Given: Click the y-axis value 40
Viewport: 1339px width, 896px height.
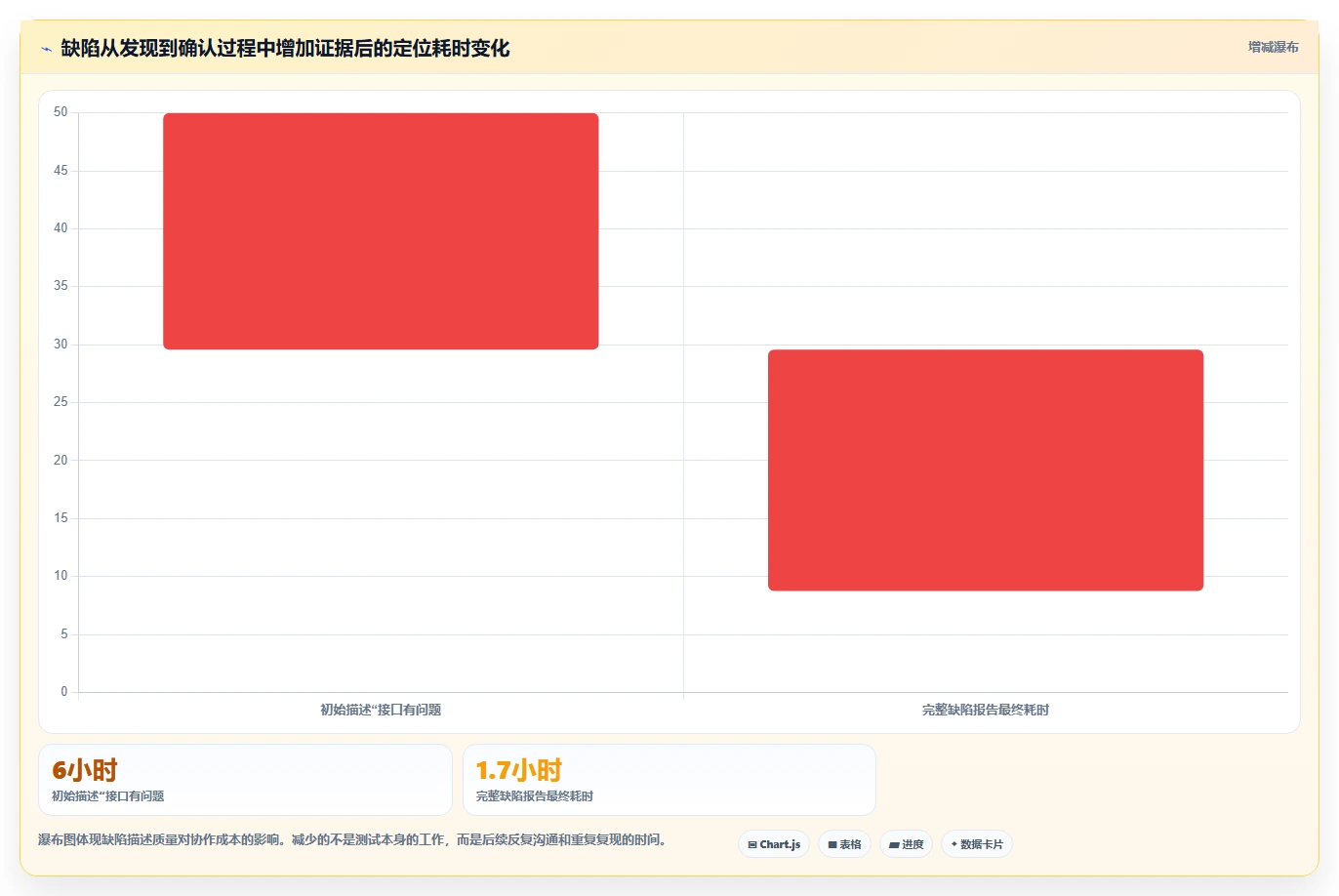Looking at the screenshot, I should pos(61,228).
